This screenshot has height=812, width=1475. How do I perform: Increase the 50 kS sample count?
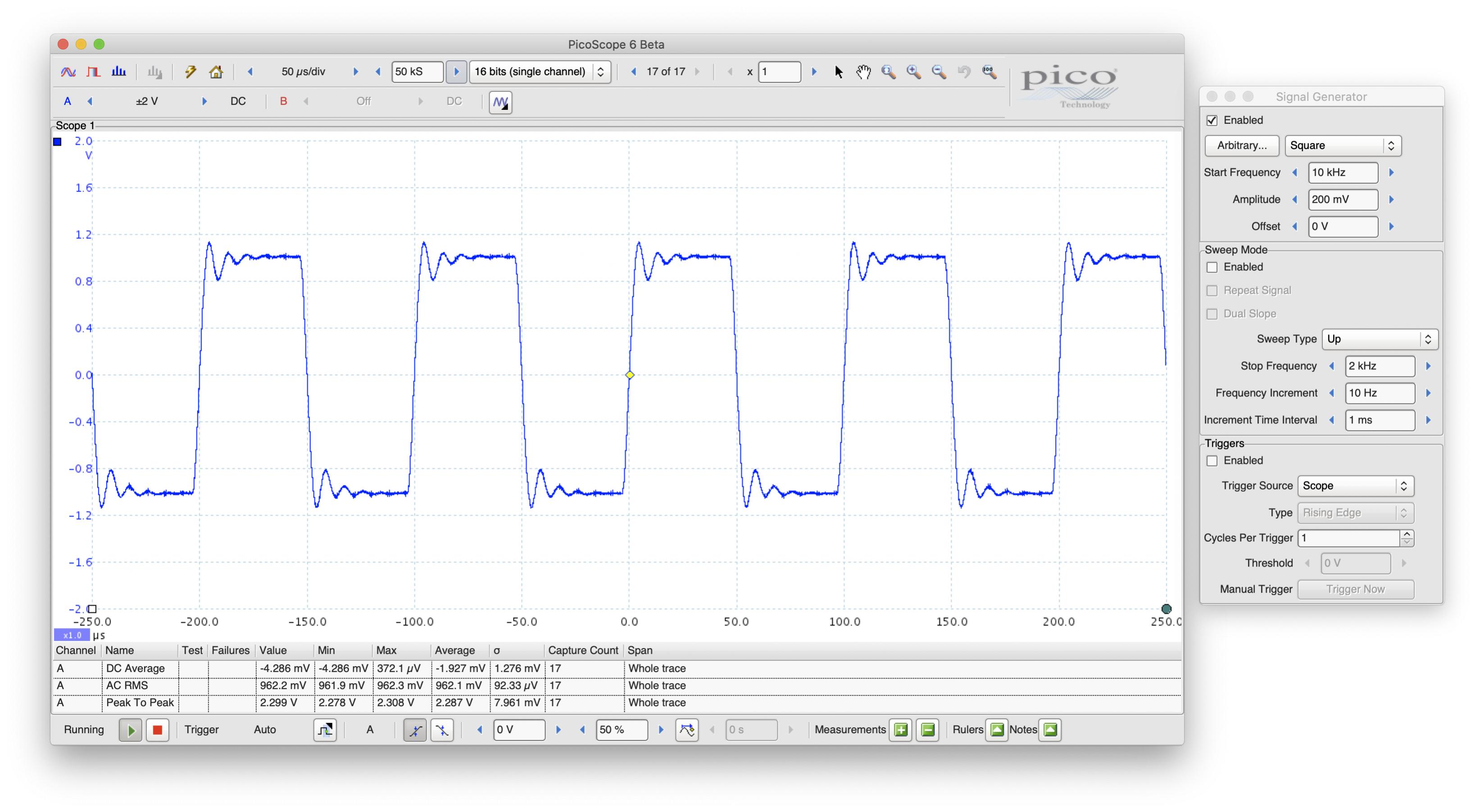click(x=456, y=72)
